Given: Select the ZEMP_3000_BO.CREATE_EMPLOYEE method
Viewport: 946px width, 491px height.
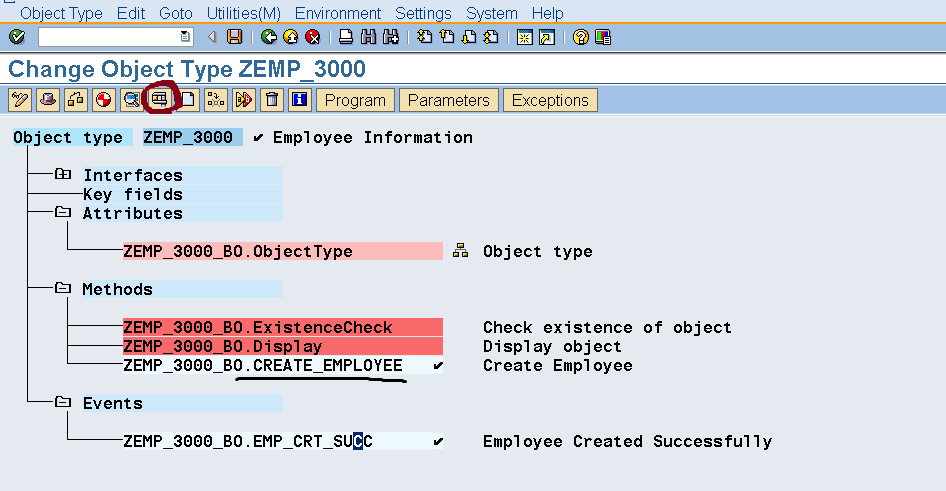Looking at the screenshot, I should click(262, 366).
